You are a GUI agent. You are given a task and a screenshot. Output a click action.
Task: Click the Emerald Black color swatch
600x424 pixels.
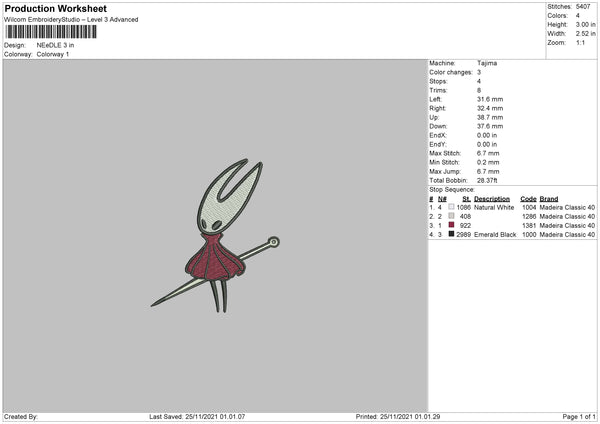click(451, 234)
